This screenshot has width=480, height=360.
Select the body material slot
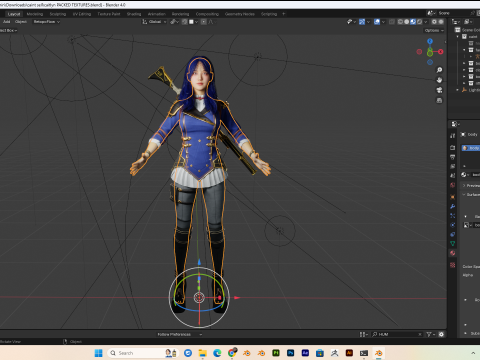pos(471,148)
